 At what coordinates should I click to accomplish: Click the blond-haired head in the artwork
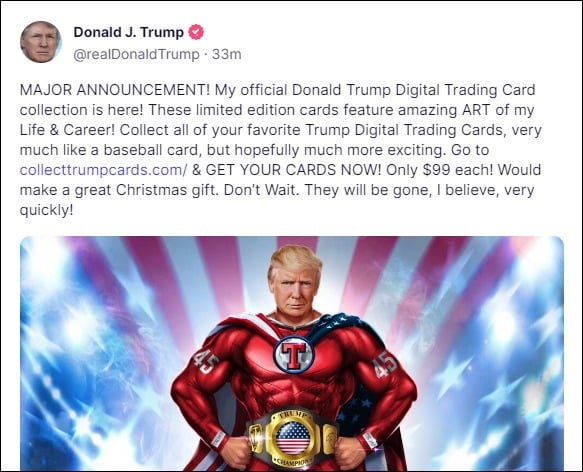(x=295, y=281)
